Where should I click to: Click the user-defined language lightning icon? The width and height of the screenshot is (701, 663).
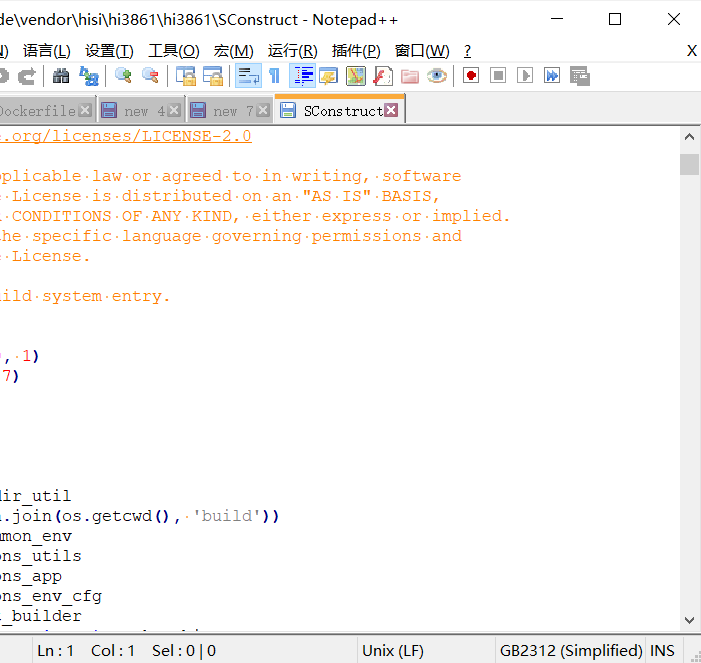point(329,76)
